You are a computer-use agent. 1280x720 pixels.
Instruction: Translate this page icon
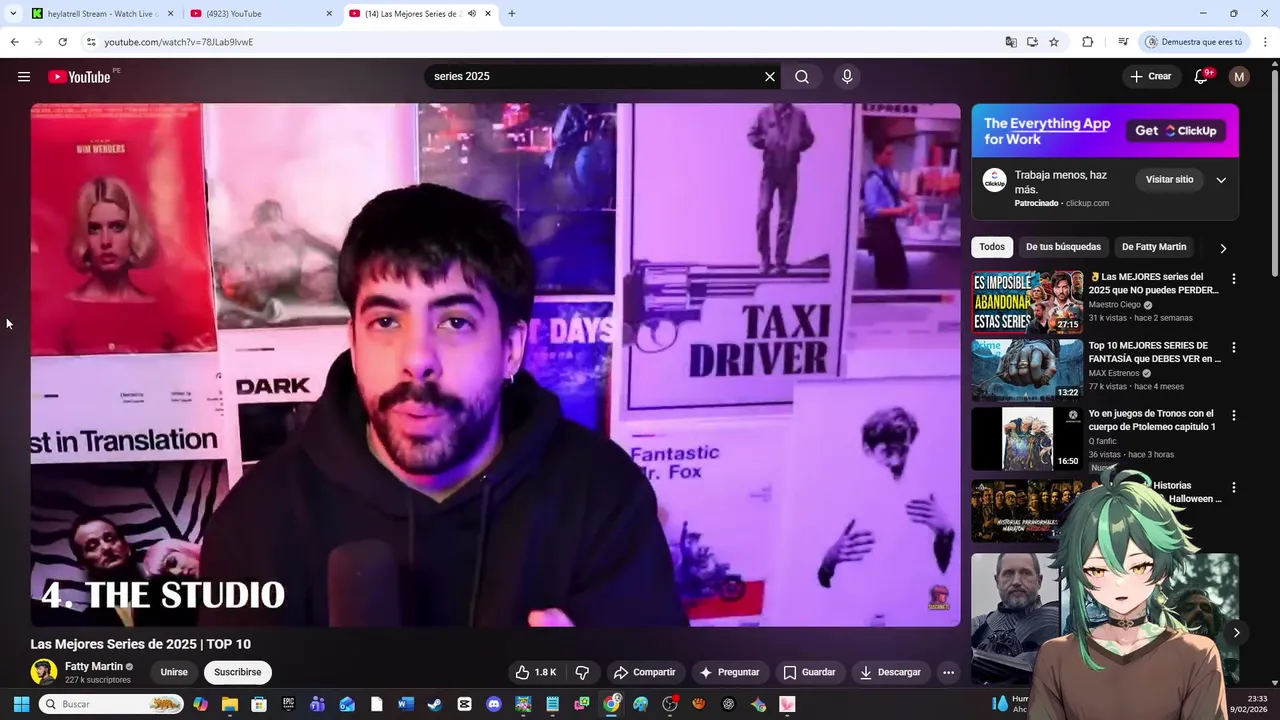click(x=1011, y=42)
